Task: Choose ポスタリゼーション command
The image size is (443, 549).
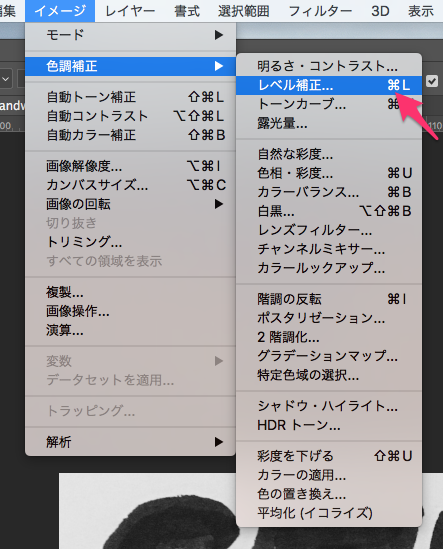Action: point(329,318)
